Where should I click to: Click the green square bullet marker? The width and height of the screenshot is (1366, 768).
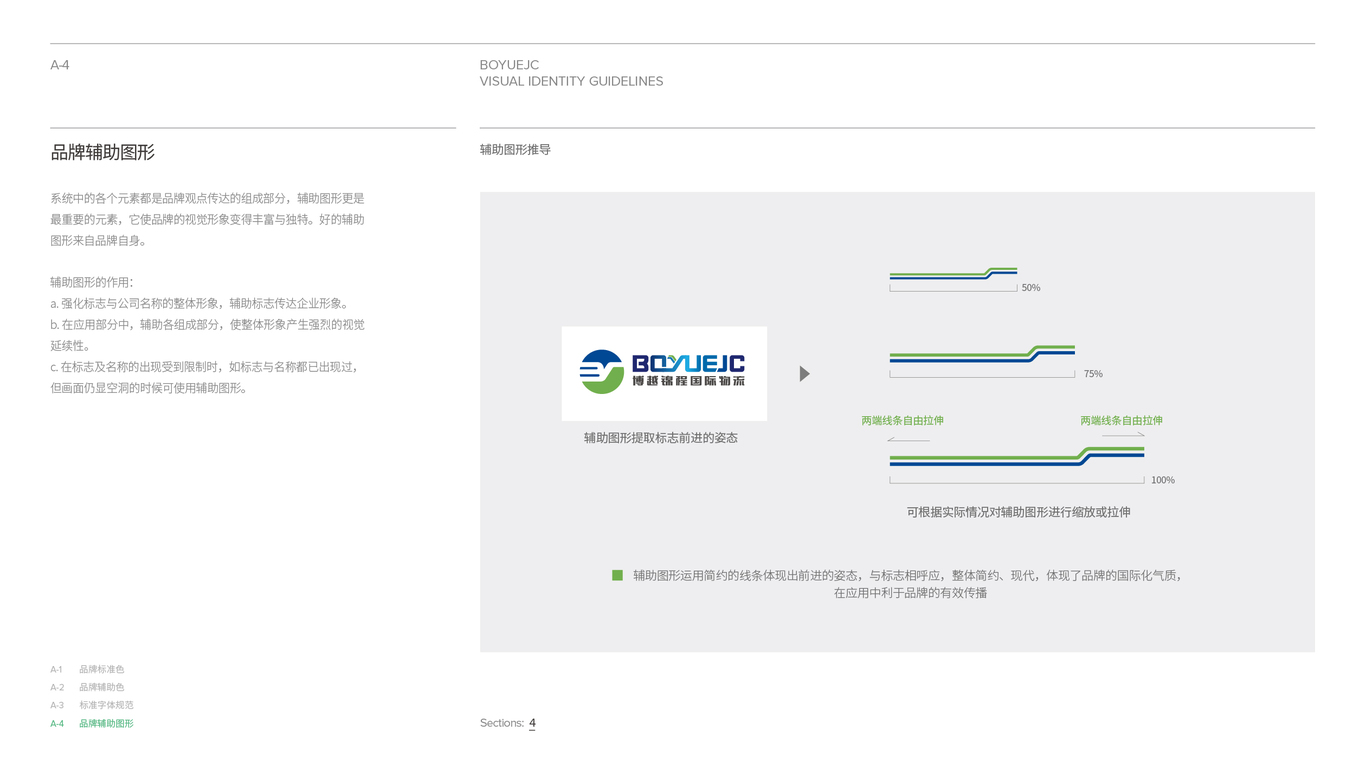pyautogui.click(x=617, y=575)
